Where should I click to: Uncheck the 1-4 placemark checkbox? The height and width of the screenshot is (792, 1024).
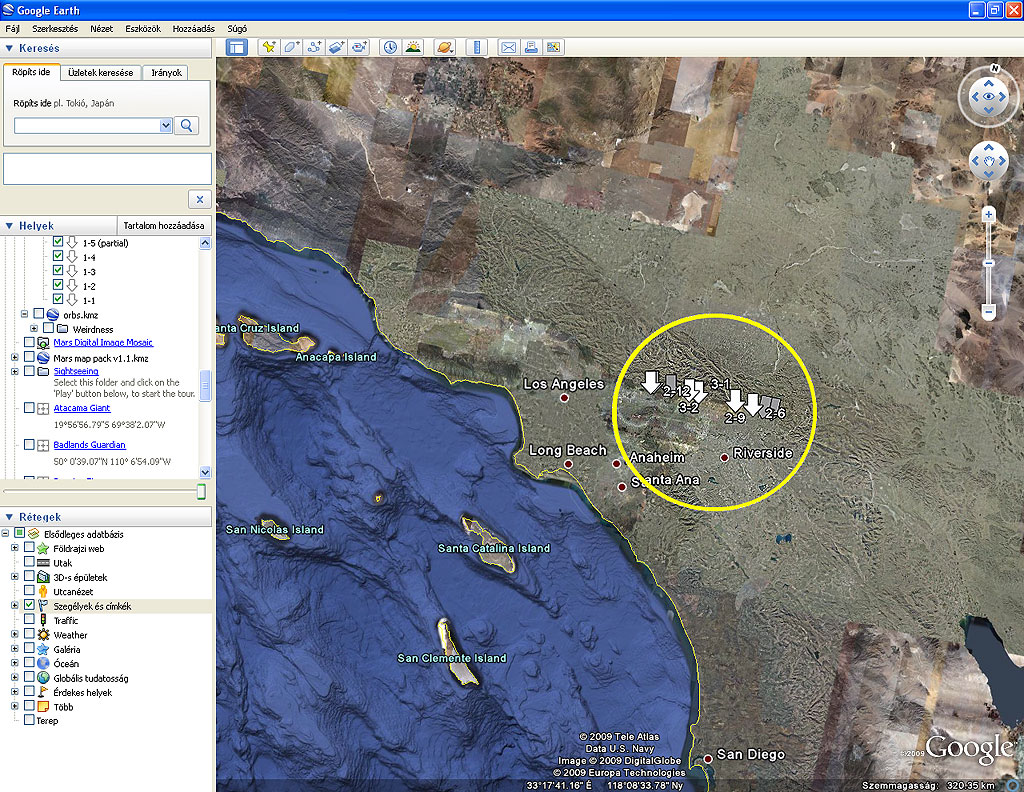[x=57, y=257]
